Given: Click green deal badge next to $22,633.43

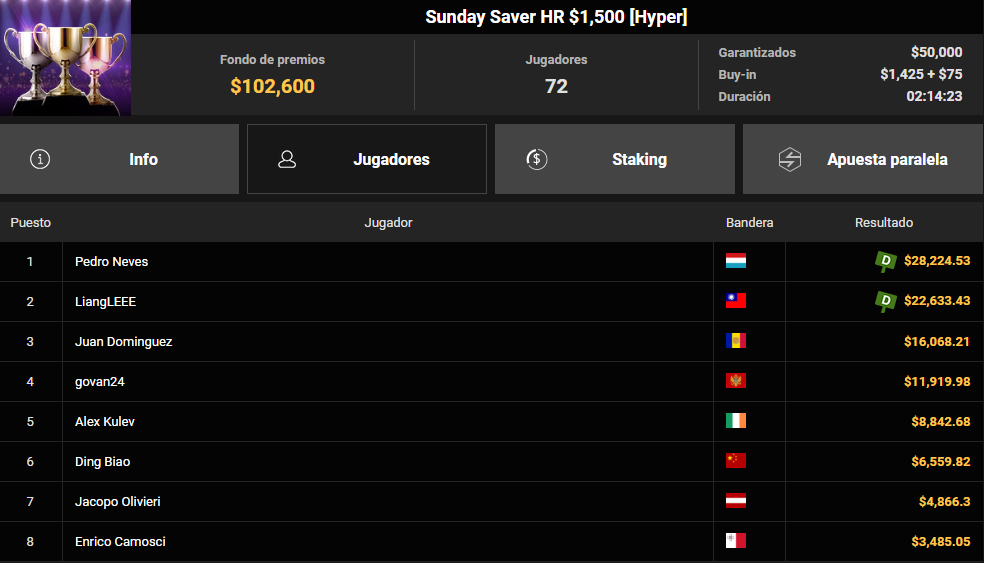Looking at the screenshot, I should (885, 301).
